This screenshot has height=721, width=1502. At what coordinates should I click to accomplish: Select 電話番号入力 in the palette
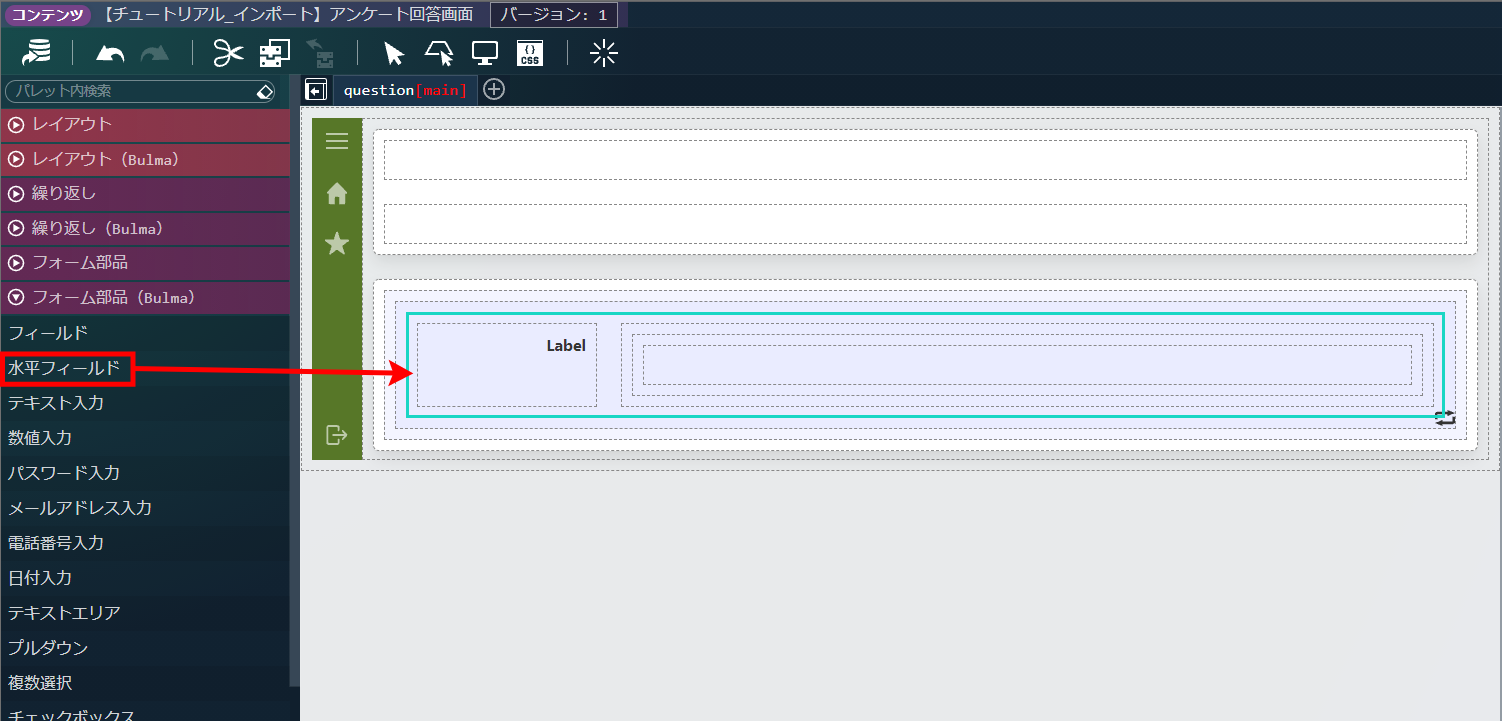145,543
